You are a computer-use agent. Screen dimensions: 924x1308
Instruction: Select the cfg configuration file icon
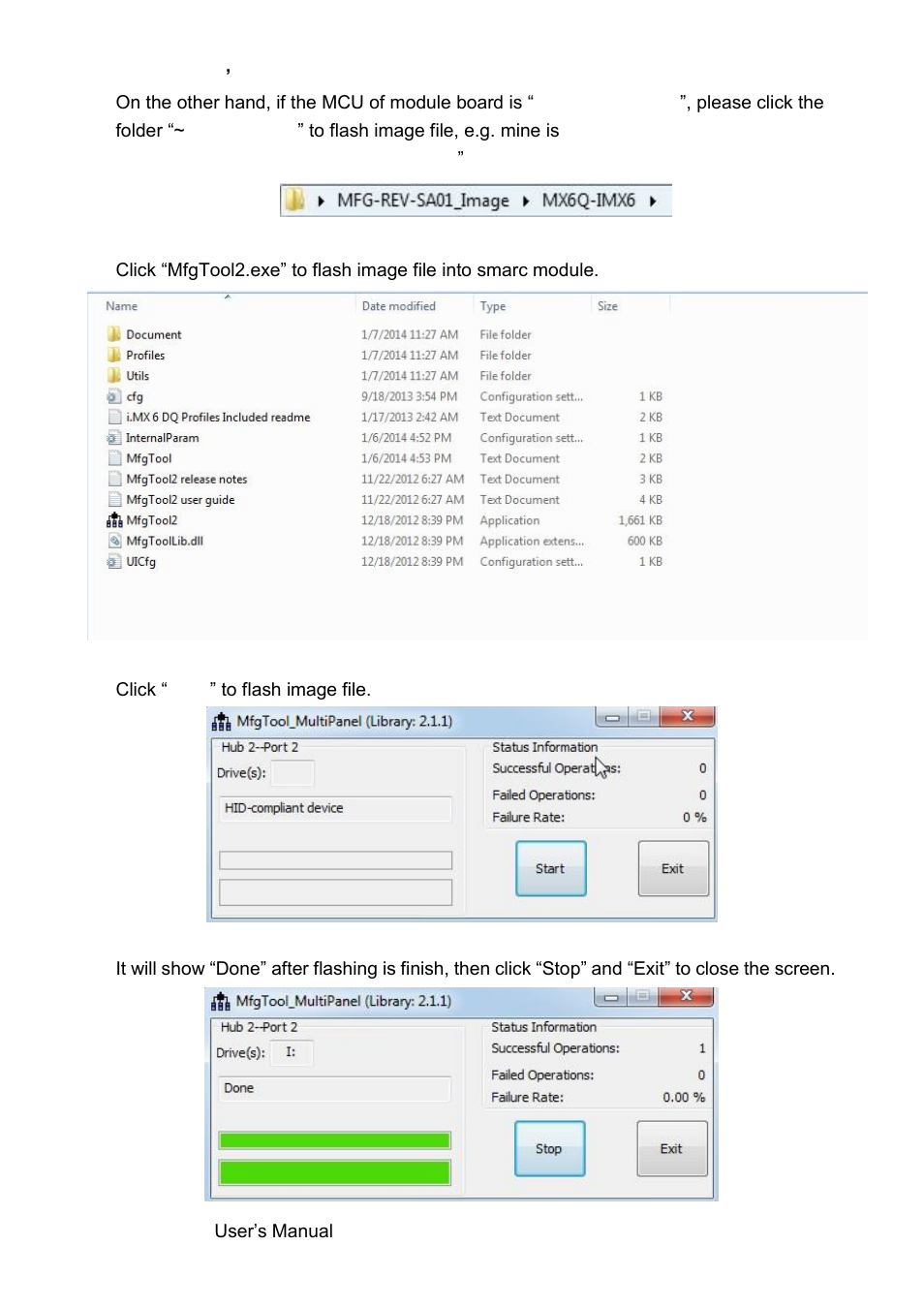pos(114,396)
